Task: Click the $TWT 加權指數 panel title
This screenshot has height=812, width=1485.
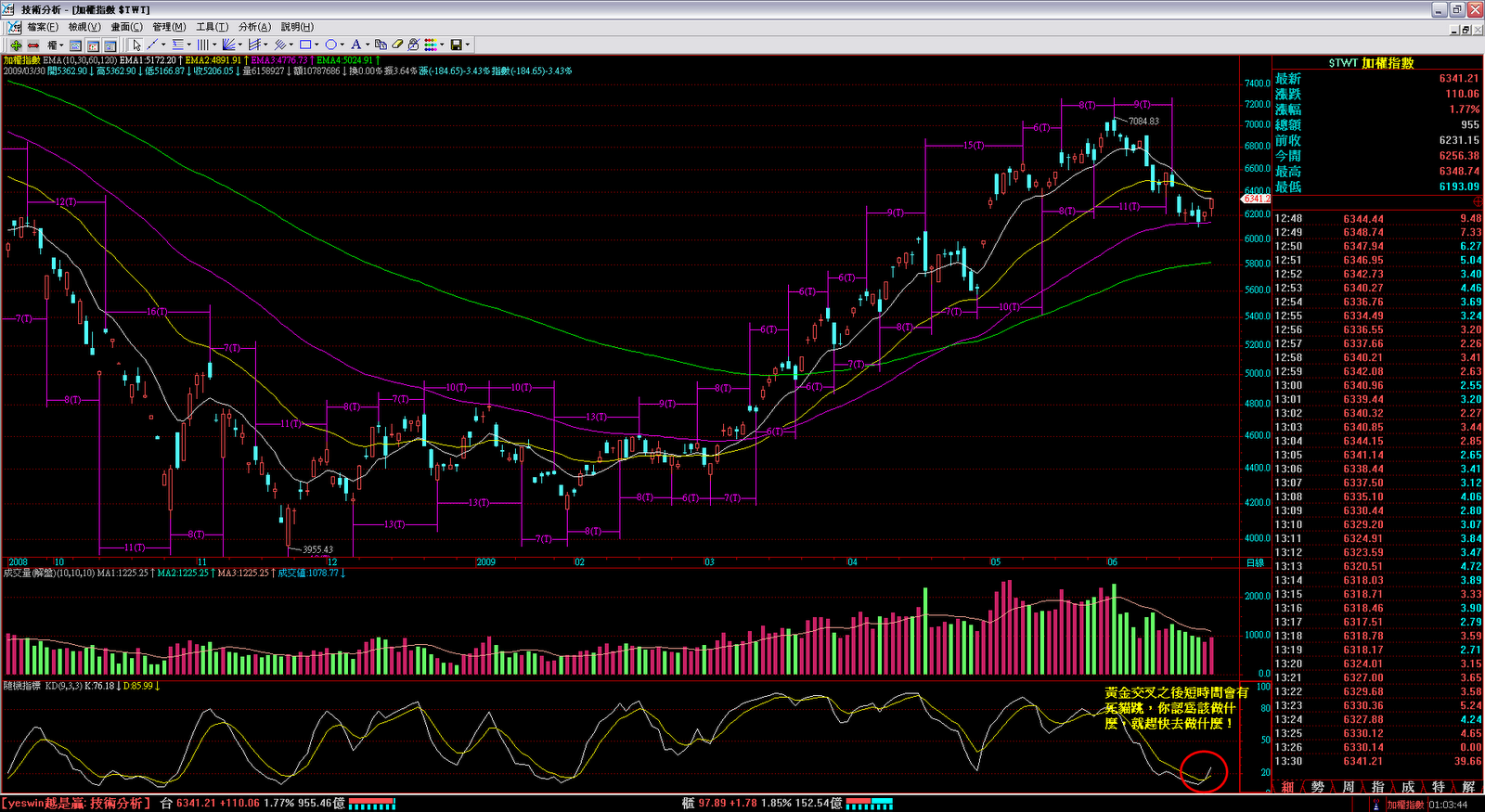Action: coord(1371,63)
